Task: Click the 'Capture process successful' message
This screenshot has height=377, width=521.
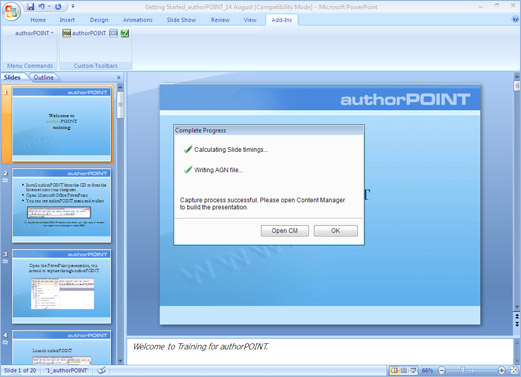Action: point(262,204)
